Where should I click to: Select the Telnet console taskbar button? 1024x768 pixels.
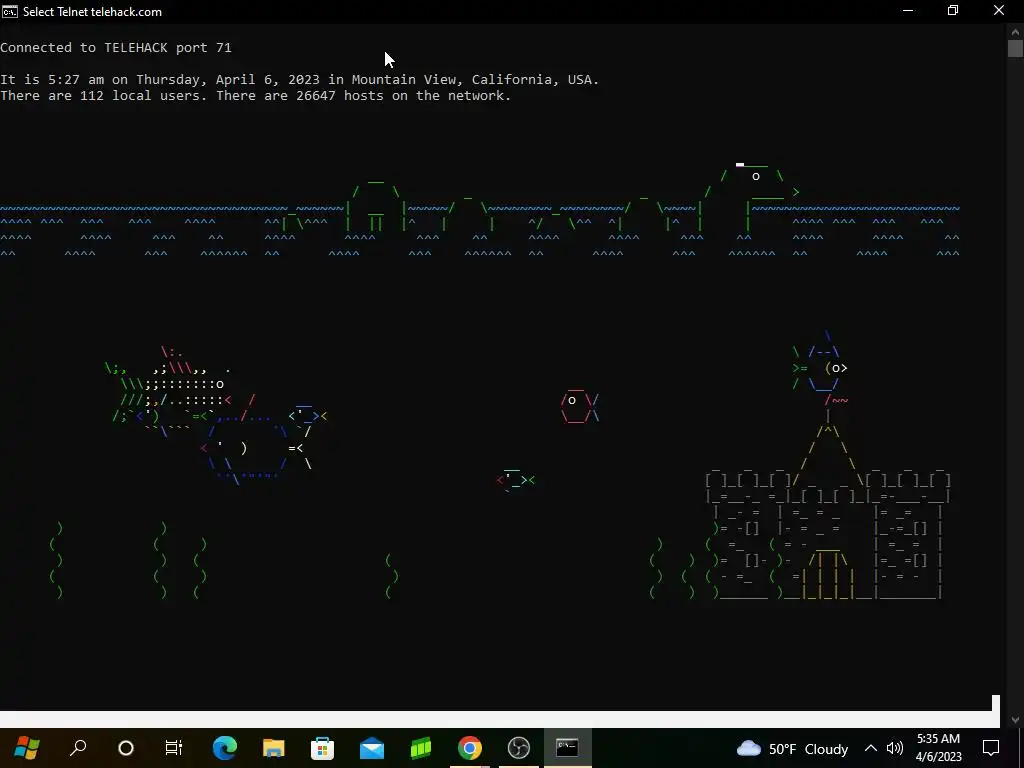568,748
